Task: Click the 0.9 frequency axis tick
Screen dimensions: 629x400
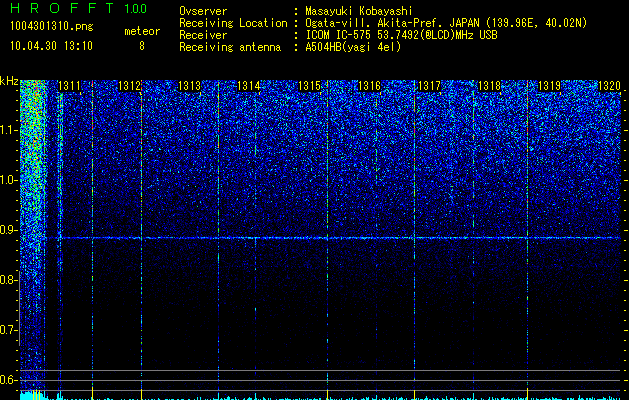Action: 9,230
